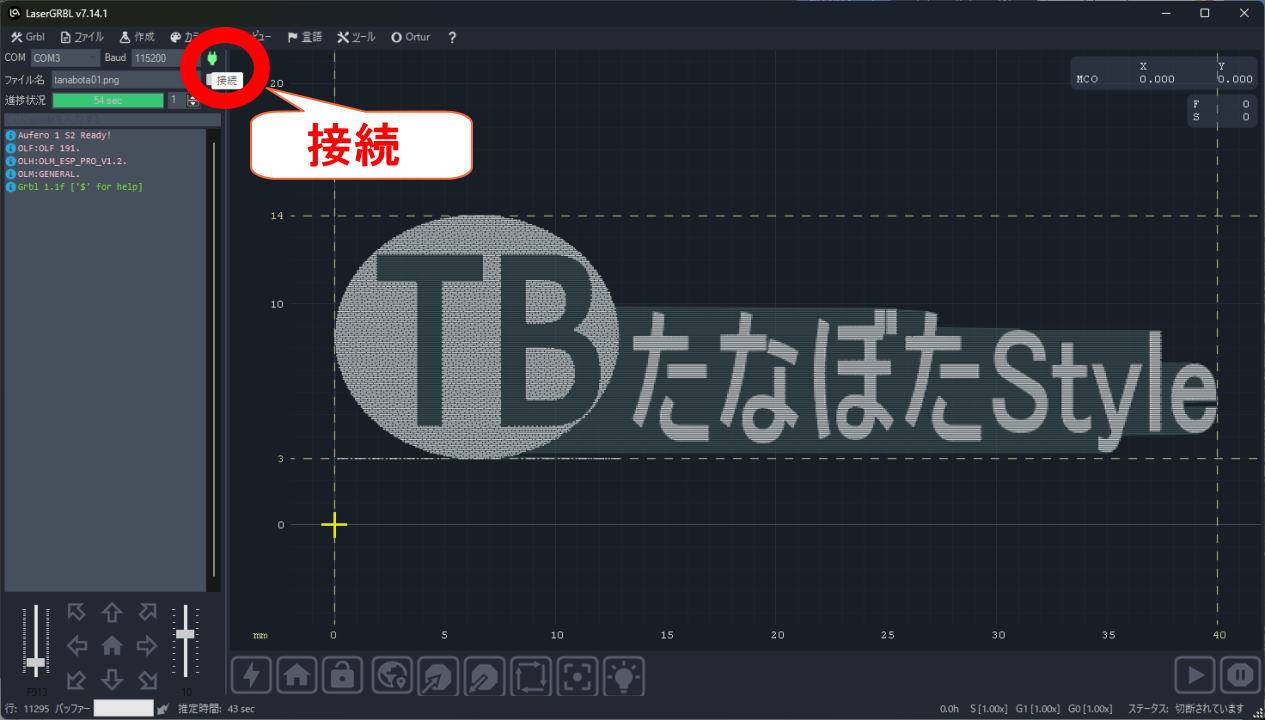Viewport: 1265px width, 720px height.
Task: Click the 'OLM:GENERAL.' log line
Action: point(48,174)
